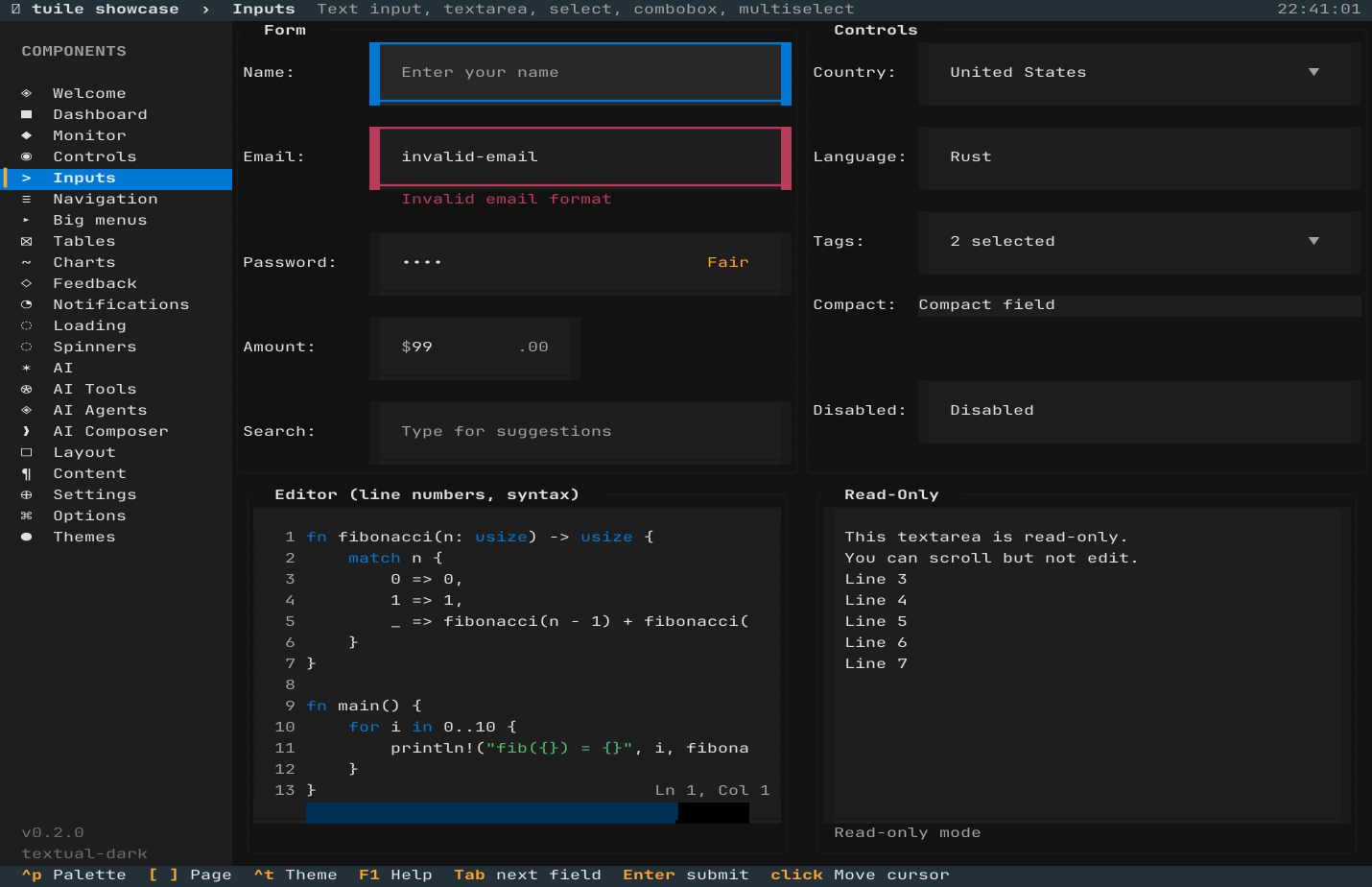This screenshot has width=1372, height=887.
Task: Click the AI Tools icon
Action: point(26,389)
